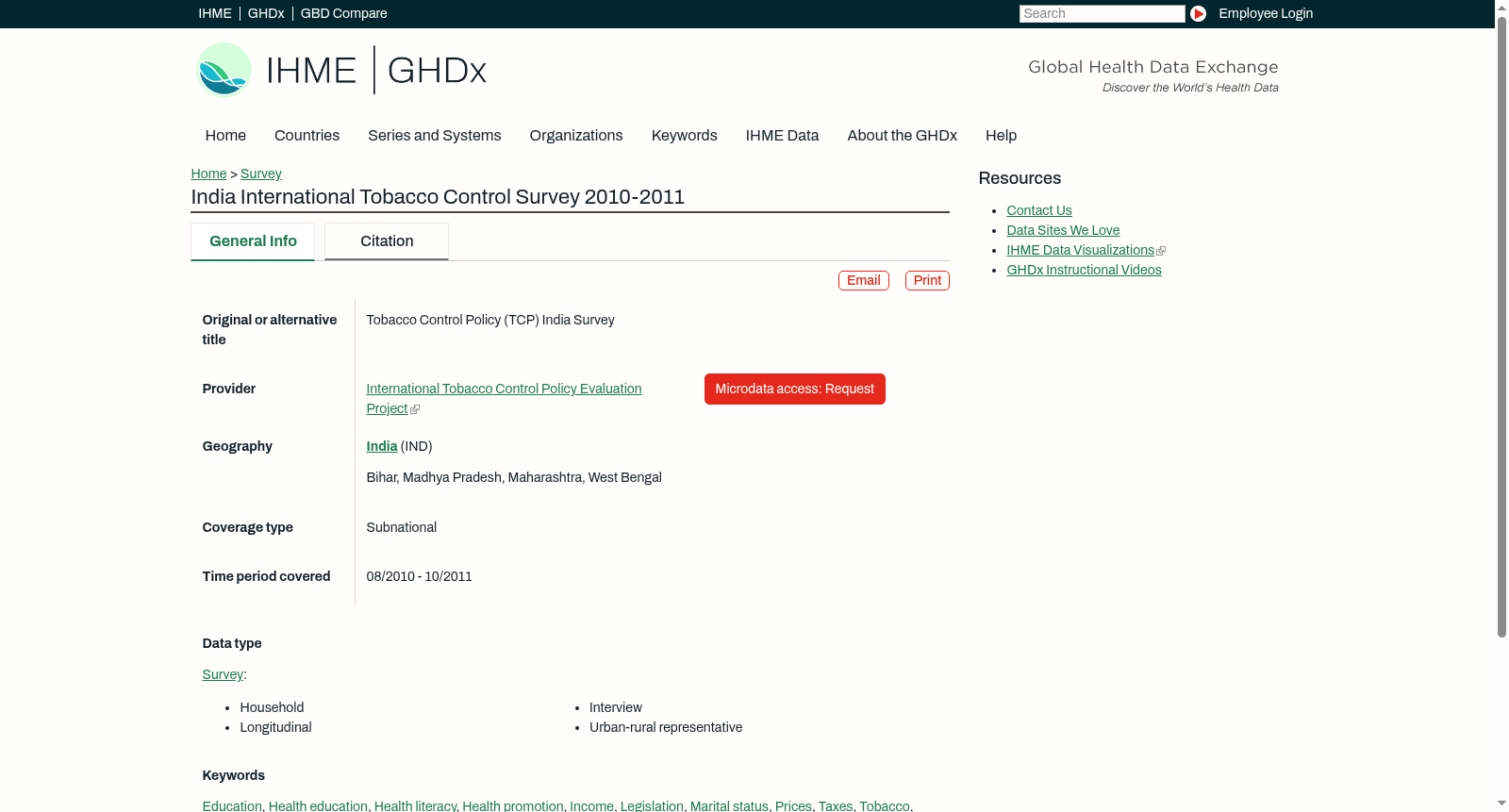Click 'Tobacco Control Policy (TCP) India Survey' text
Screen dimensions: 1509x812
click(490, 320)
